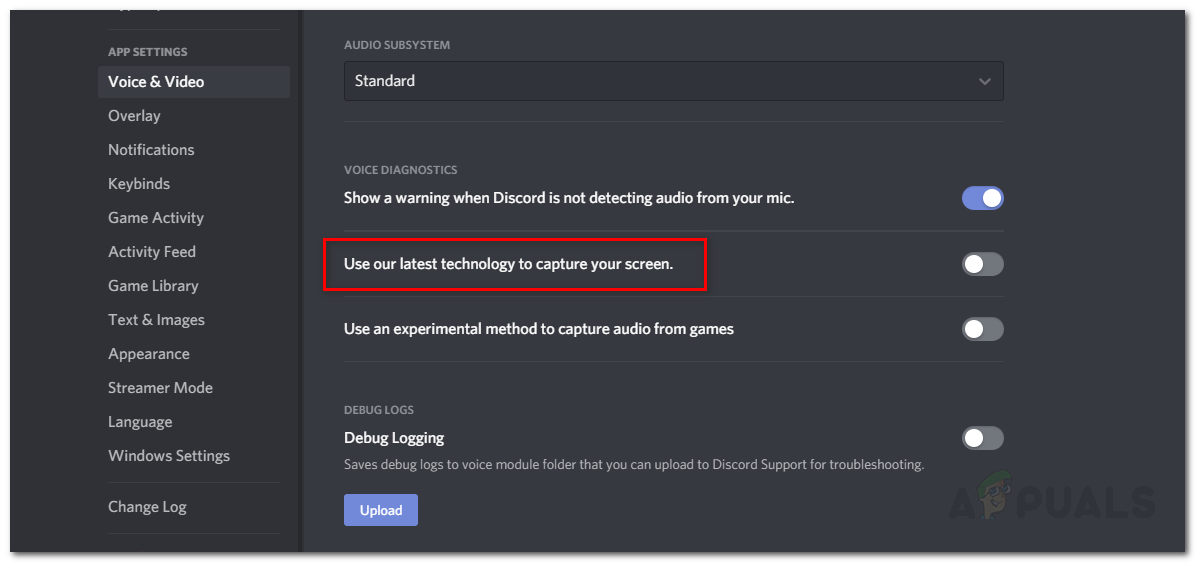Select Game Library in sidebar
The height and width of the screenshot is (563, 1196).
coord(153,286)
